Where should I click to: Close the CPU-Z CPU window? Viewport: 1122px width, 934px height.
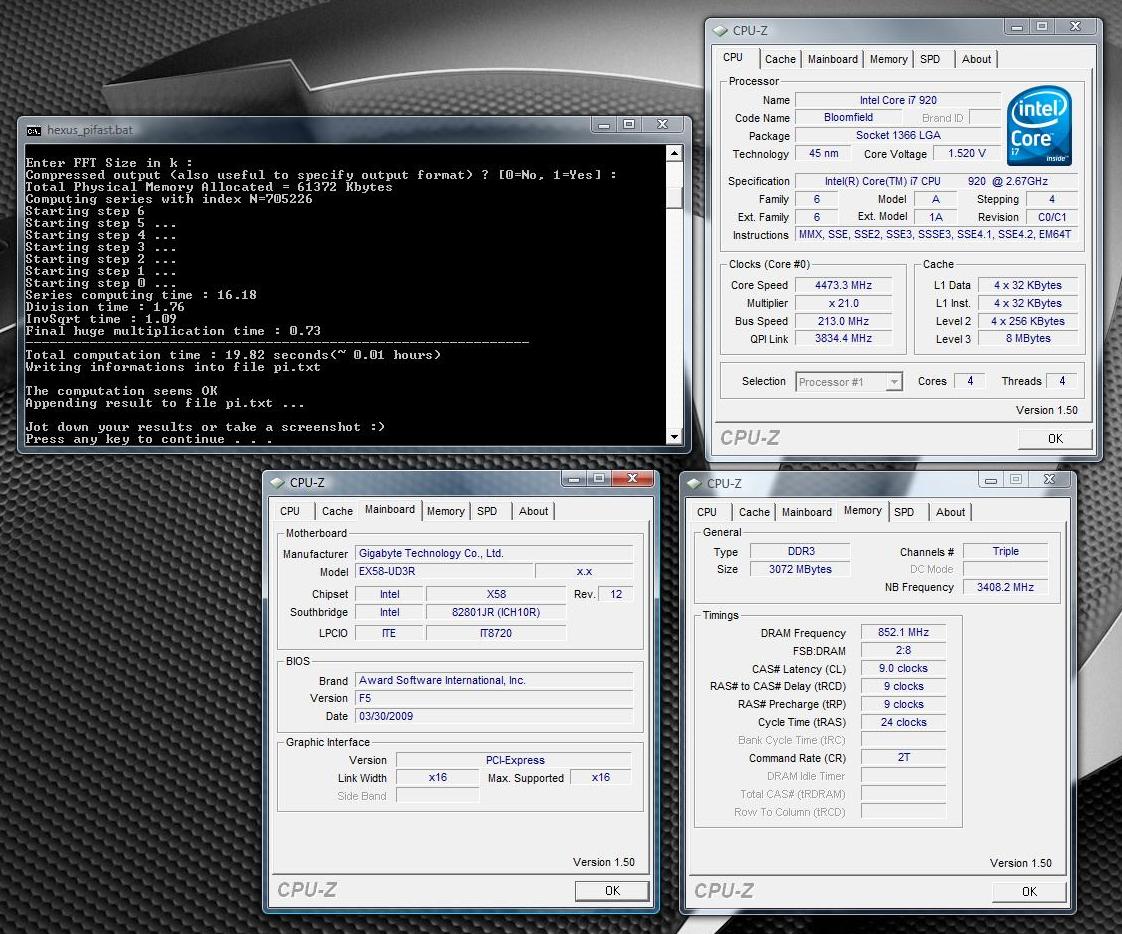[x=1075, y=26]
